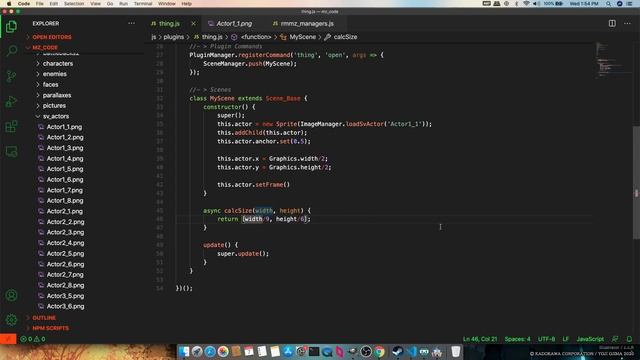Open Actor3_6.png in the explorer
Image resolution: width=640 pixels, height=360 pixels.
[x=65, y=306]
